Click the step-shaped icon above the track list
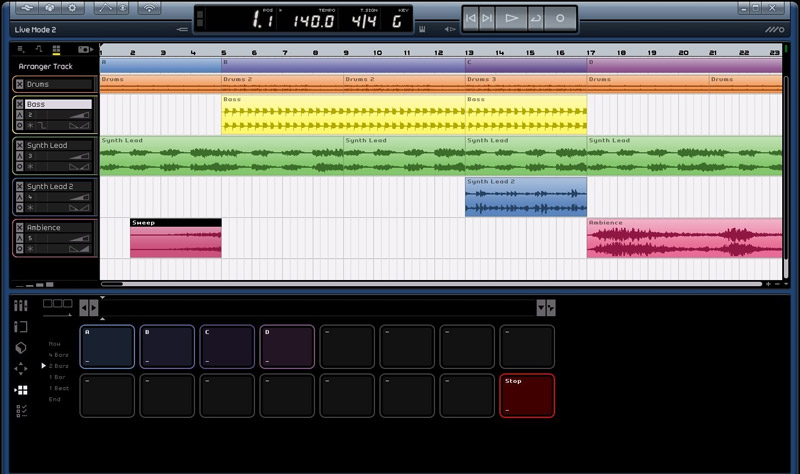 point(39,49)
